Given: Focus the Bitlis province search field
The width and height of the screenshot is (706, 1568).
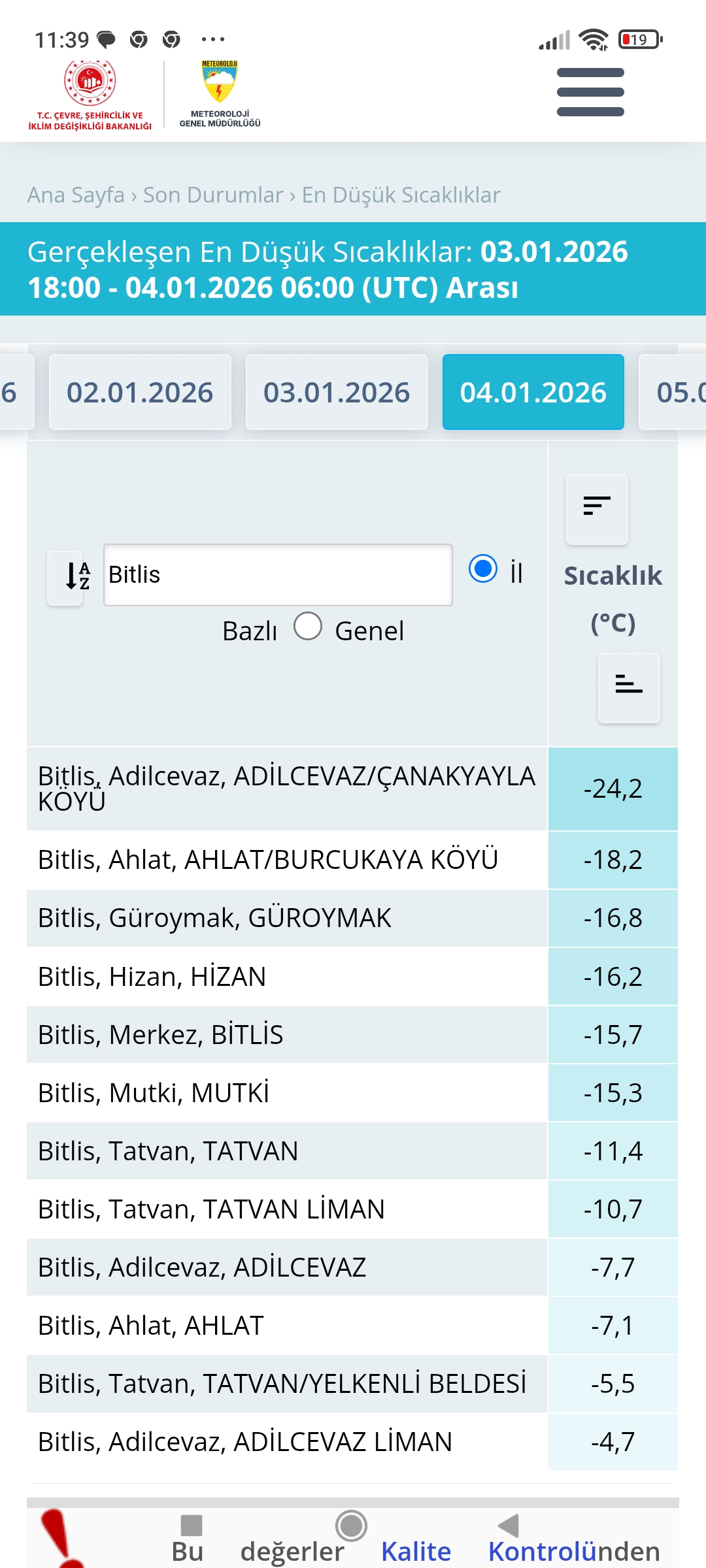Looking at the screenshot, I should pos(278,575).
